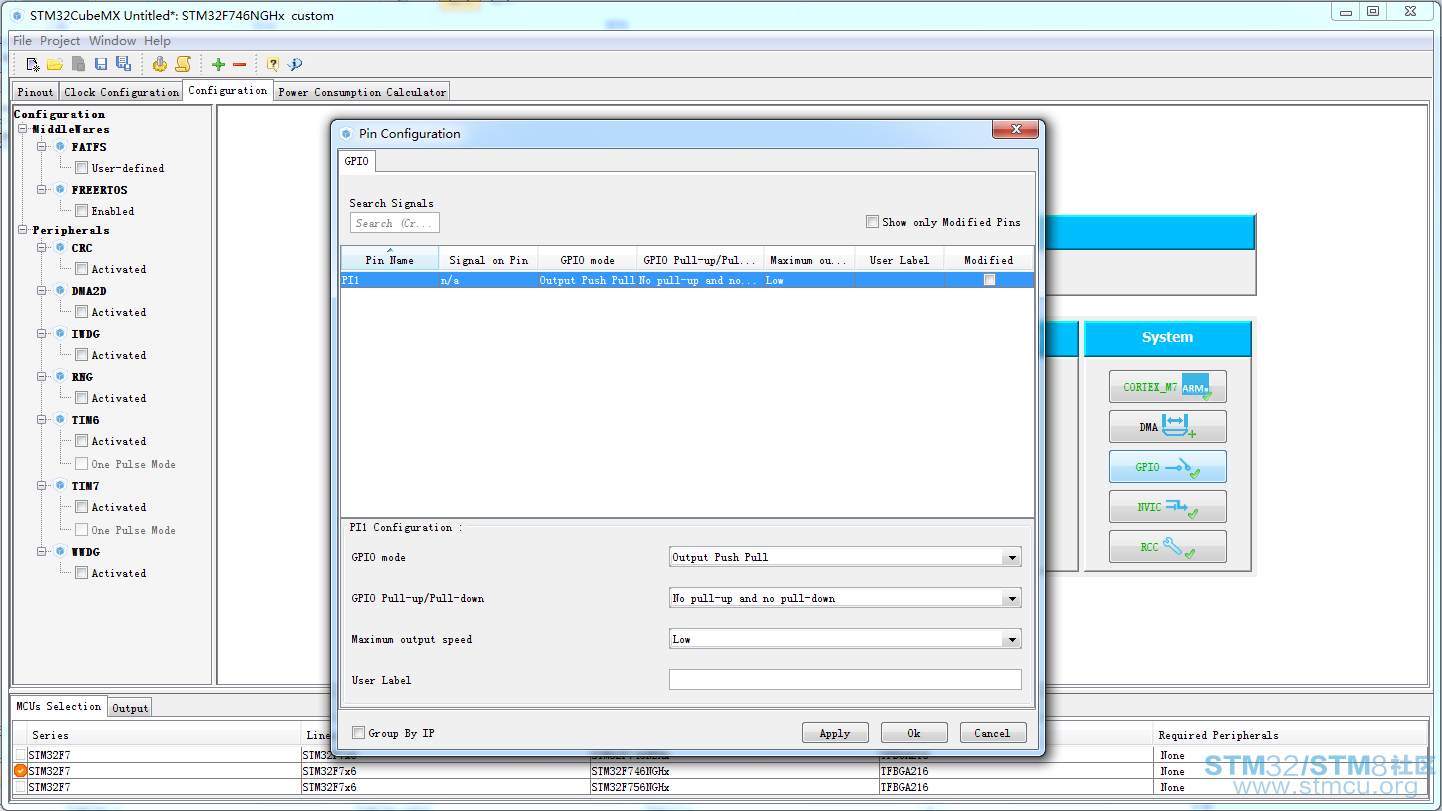Click the CRC cube icon in tree
Image resolution: width=1442 pixels, height=811 pixels.
(x=60, y=248)
